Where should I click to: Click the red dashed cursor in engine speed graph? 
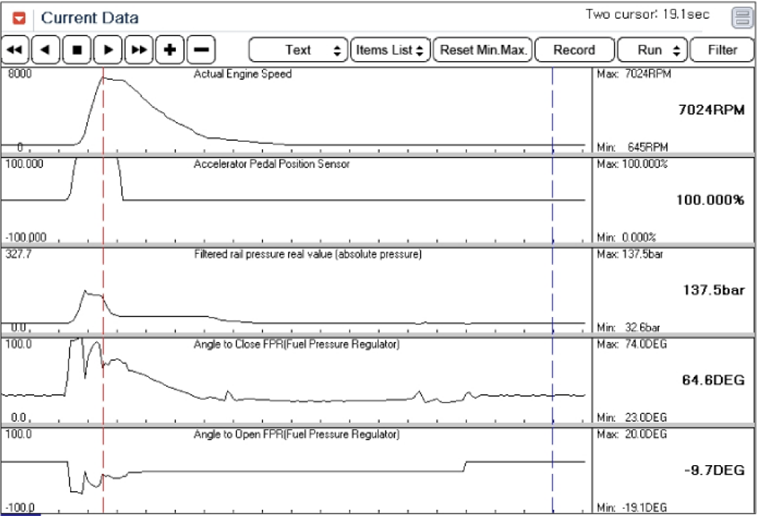coord(103,111)
